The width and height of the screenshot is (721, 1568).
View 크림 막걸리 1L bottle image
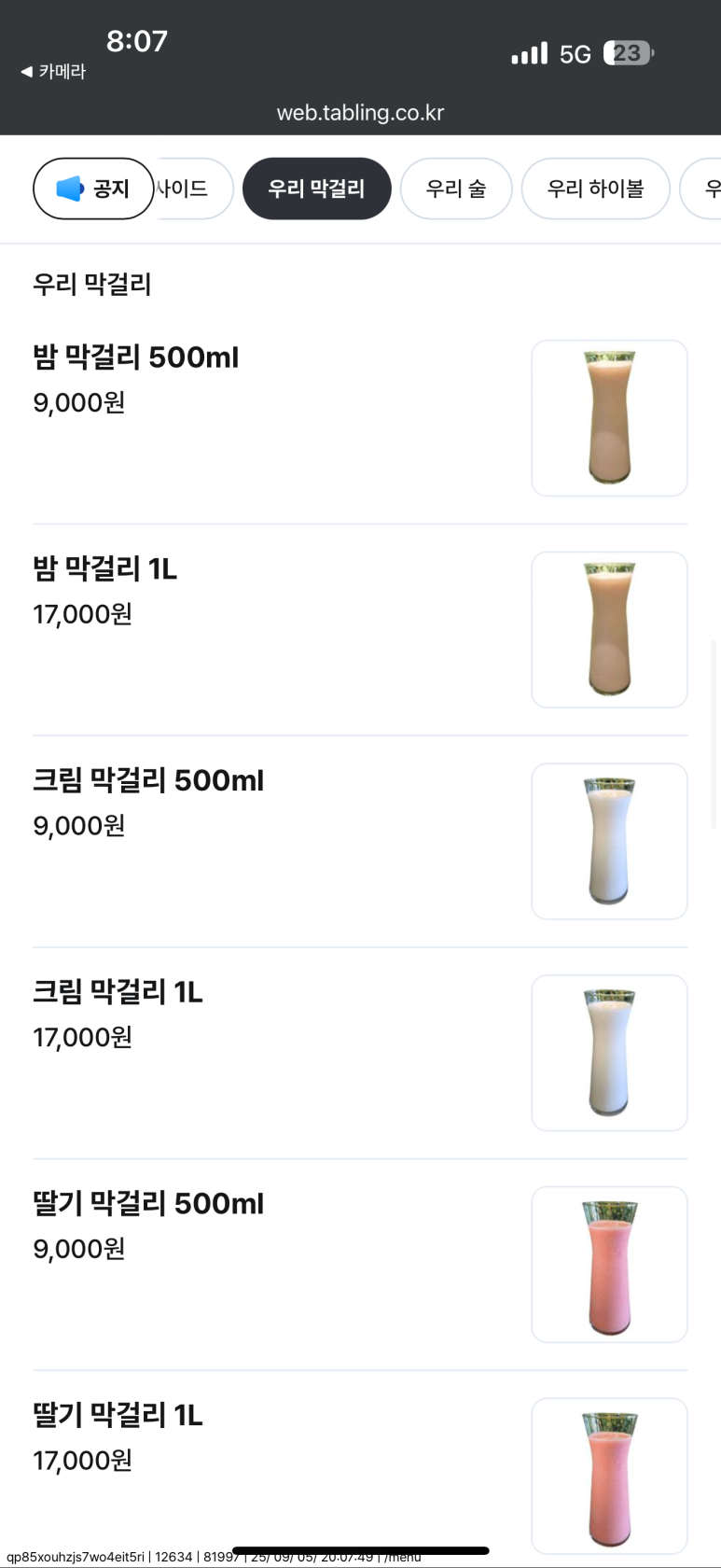coord(609,1053)
